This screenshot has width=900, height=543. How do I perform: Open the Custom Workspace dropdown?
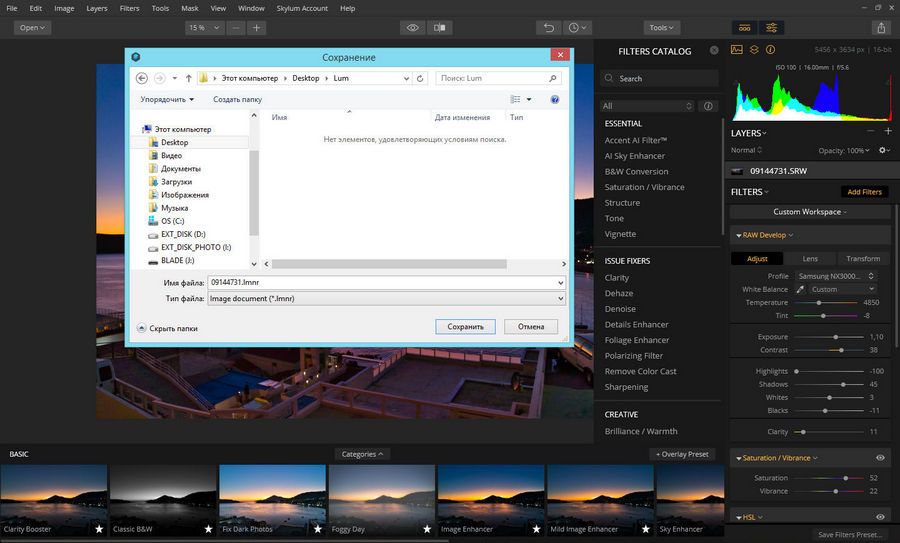(809, 212)
